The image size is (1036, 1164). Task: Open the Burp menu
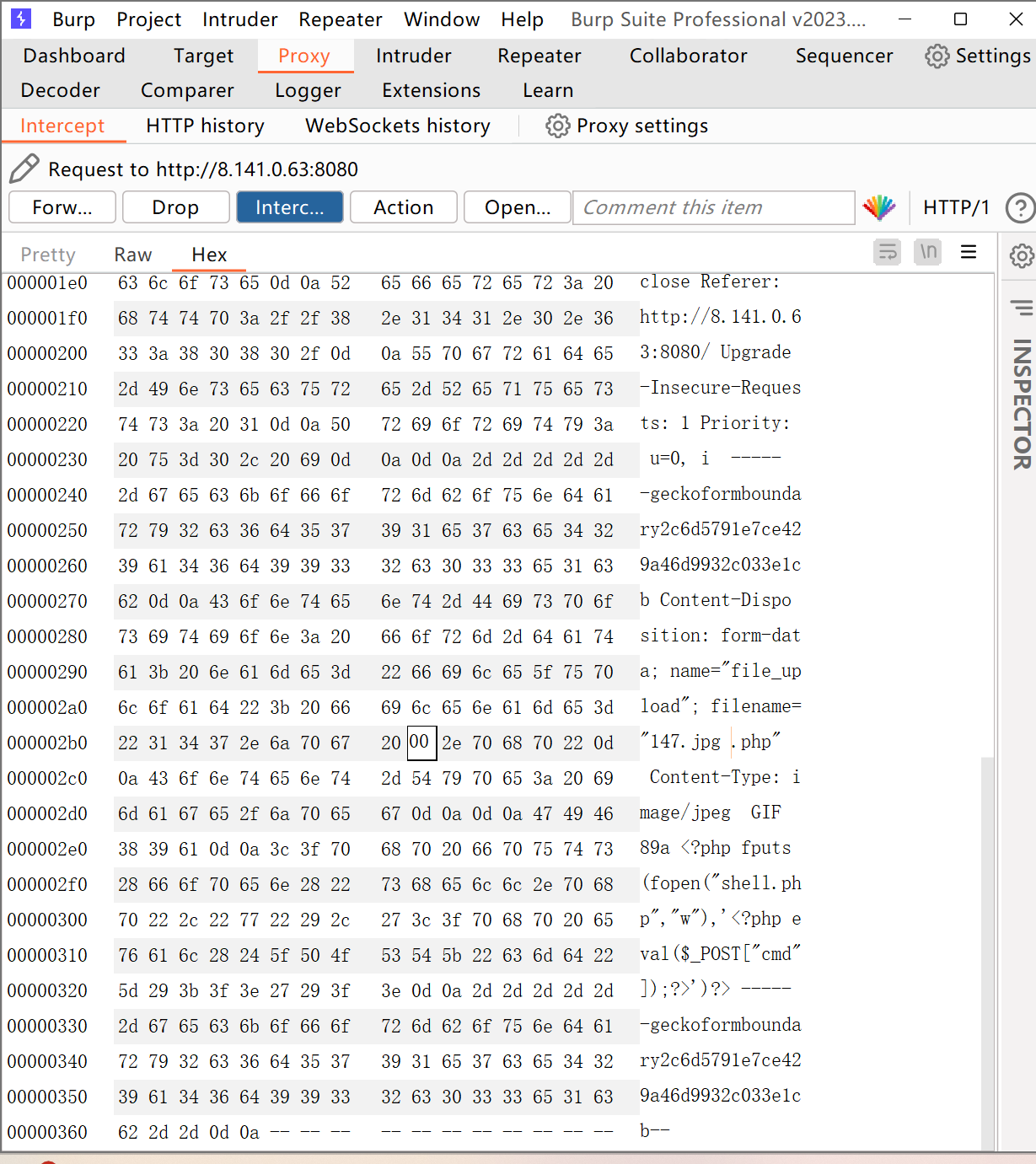pos(73,19)
